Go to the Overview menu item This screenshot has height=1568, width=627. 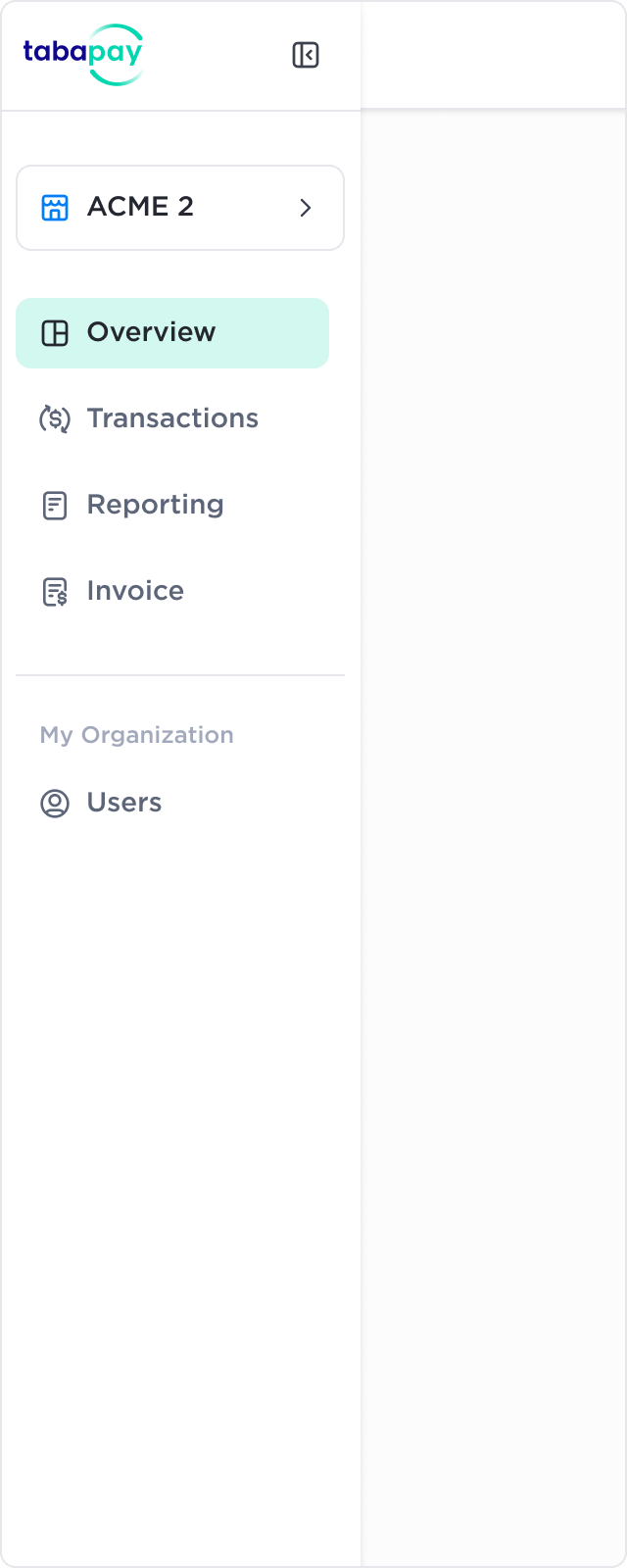[x=151, y=332]
